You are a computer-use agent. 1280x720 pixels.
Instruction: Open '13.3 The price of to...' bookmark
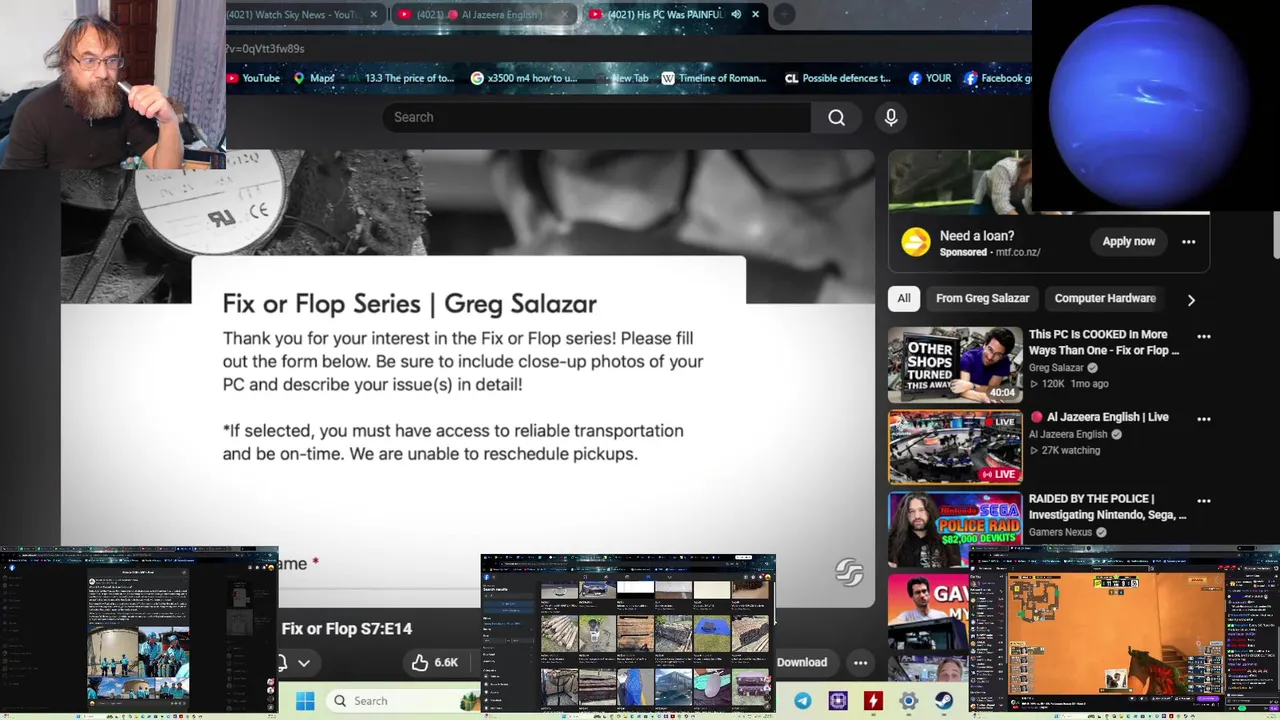(401, 78)
